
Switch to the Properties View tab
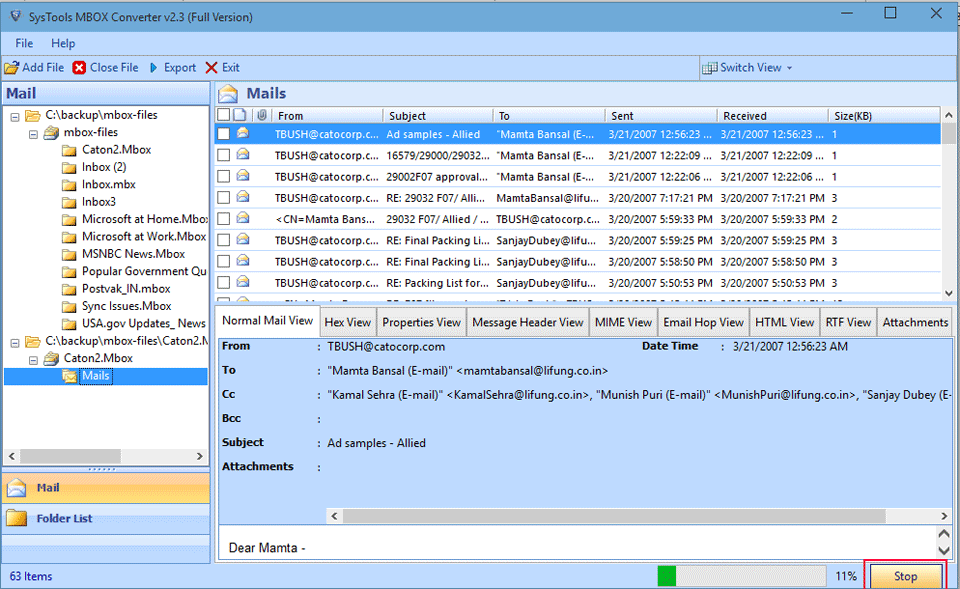pyautogui.click(x=421, y=322)
